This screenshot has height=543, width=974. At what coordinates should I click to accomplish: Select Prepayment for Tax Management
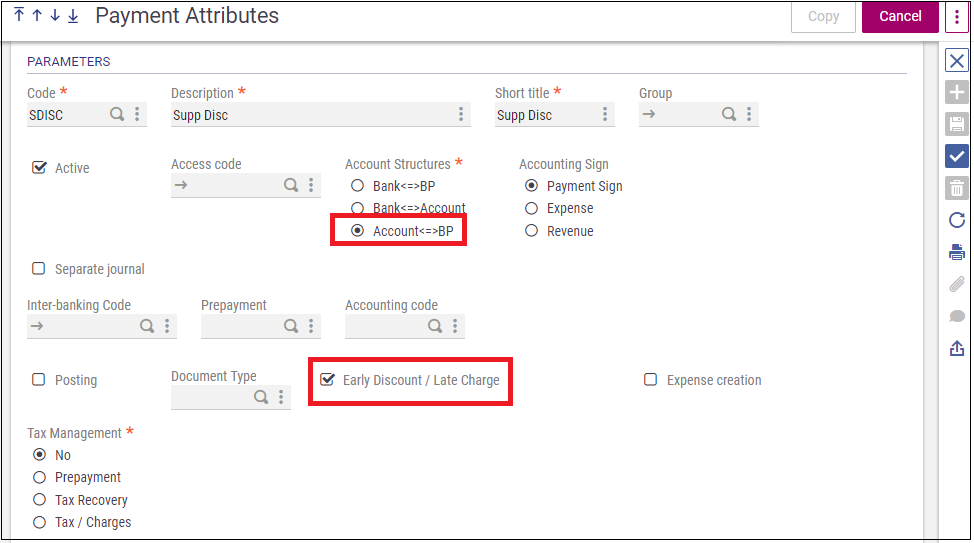[39, 477]
